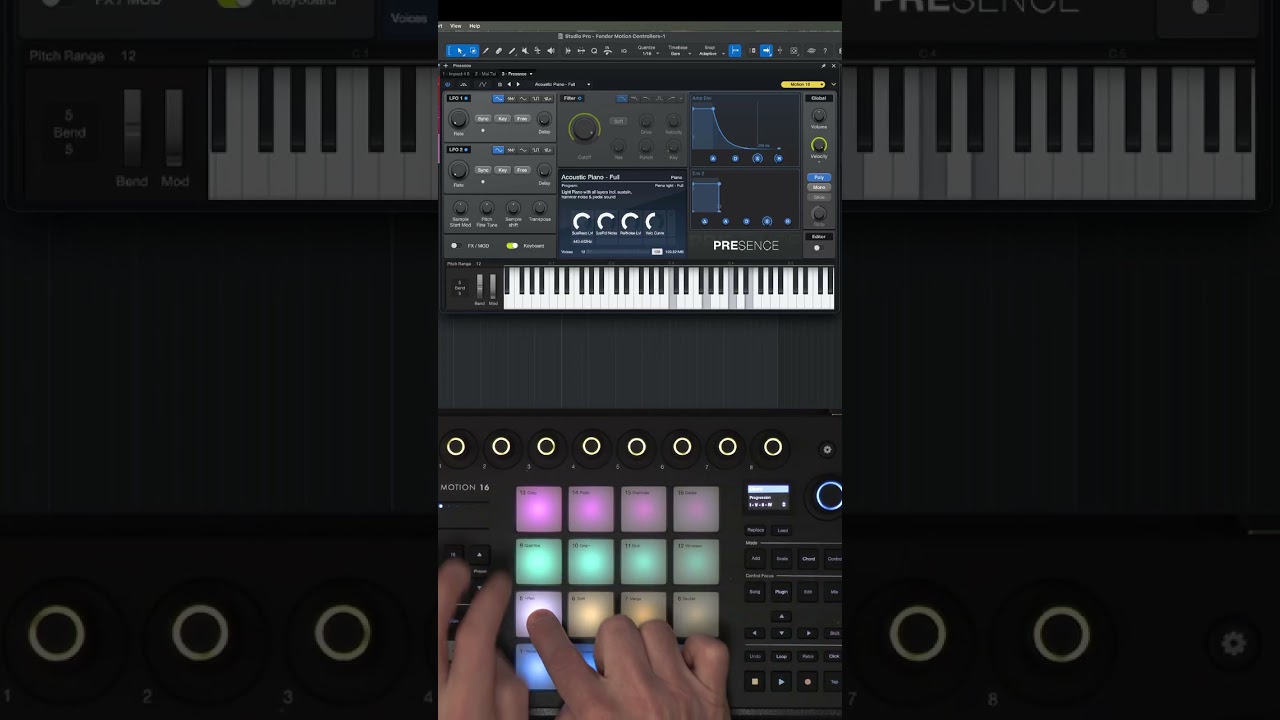Toggle LFO 2 on or off
Image resolution: width=1280 pixels, height=720 pixels.
click(467, 150)
